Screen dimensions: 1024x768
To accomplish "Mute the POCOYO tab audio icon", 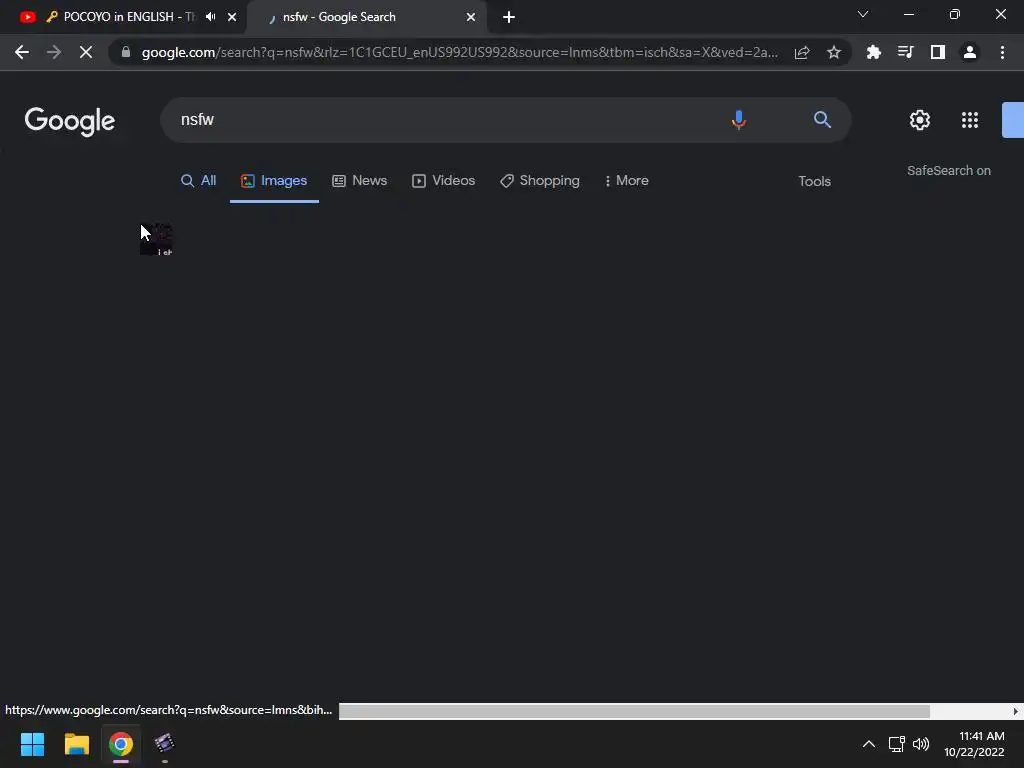I will pos(210,17).
